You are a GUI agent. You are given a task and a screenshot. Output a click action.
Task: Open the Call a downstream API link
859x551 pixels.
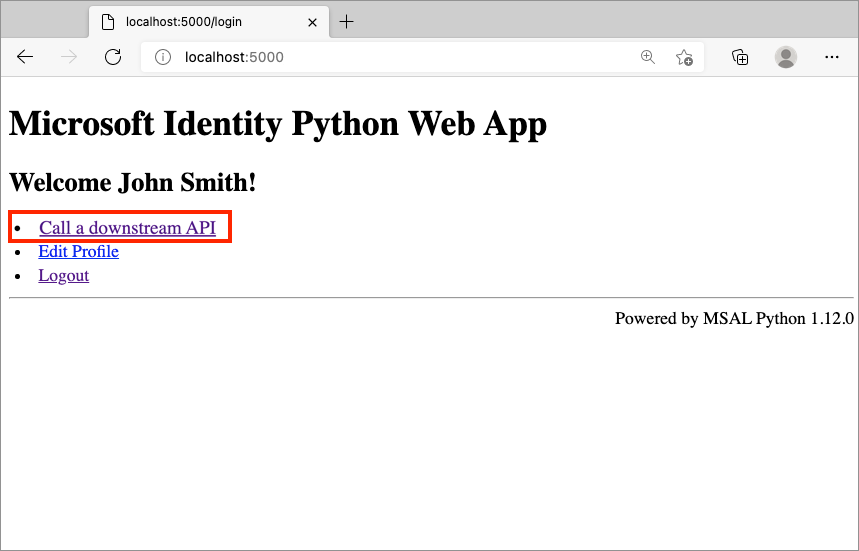127,228
